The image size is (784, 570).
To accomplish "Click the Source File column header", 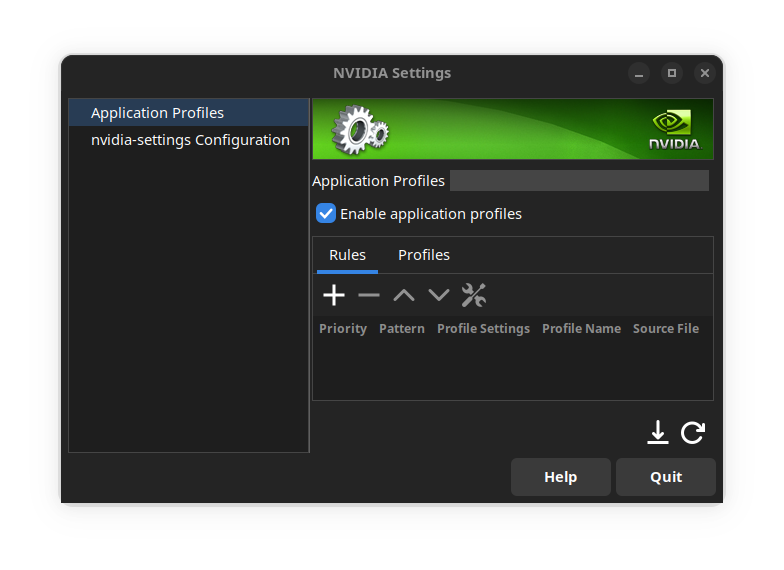I will (666, 328).
